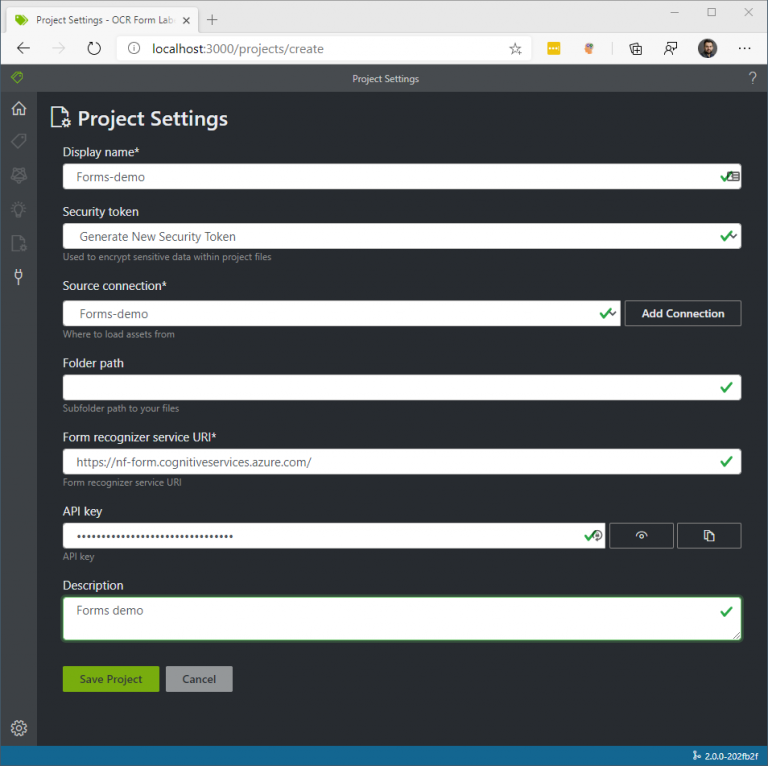This screenshot has width=768, height=766.
Task: Click the key icon in API key field
Action: coord(598,535)
